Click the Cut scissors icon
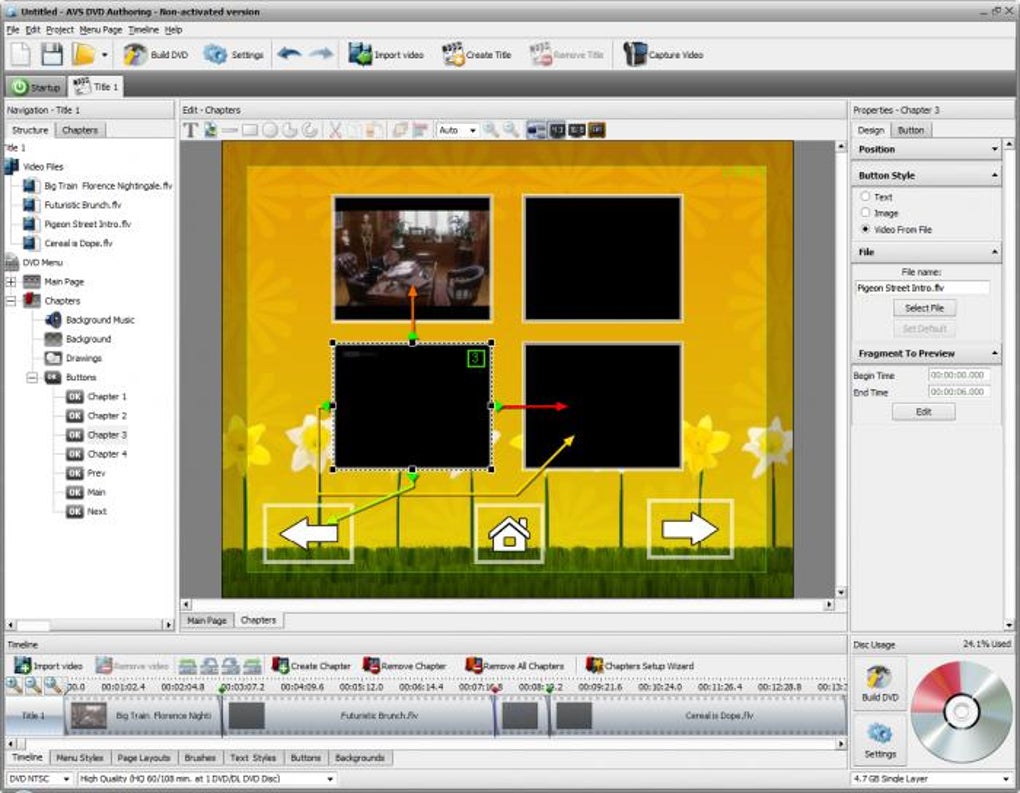This screenshot has width=1020, height=793. point(335,130)
